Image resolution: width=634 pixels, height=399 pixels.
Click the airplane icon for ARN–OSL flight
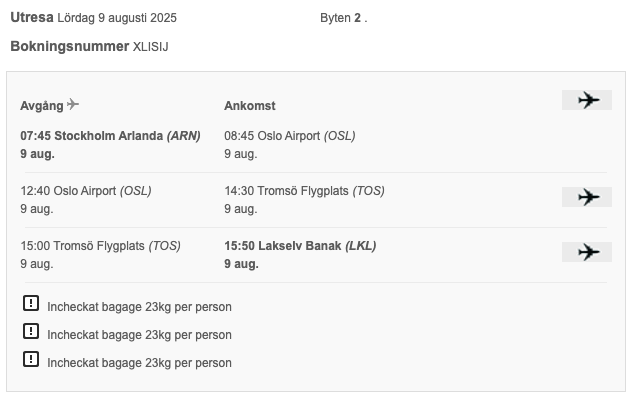click(x=587, y=100)
